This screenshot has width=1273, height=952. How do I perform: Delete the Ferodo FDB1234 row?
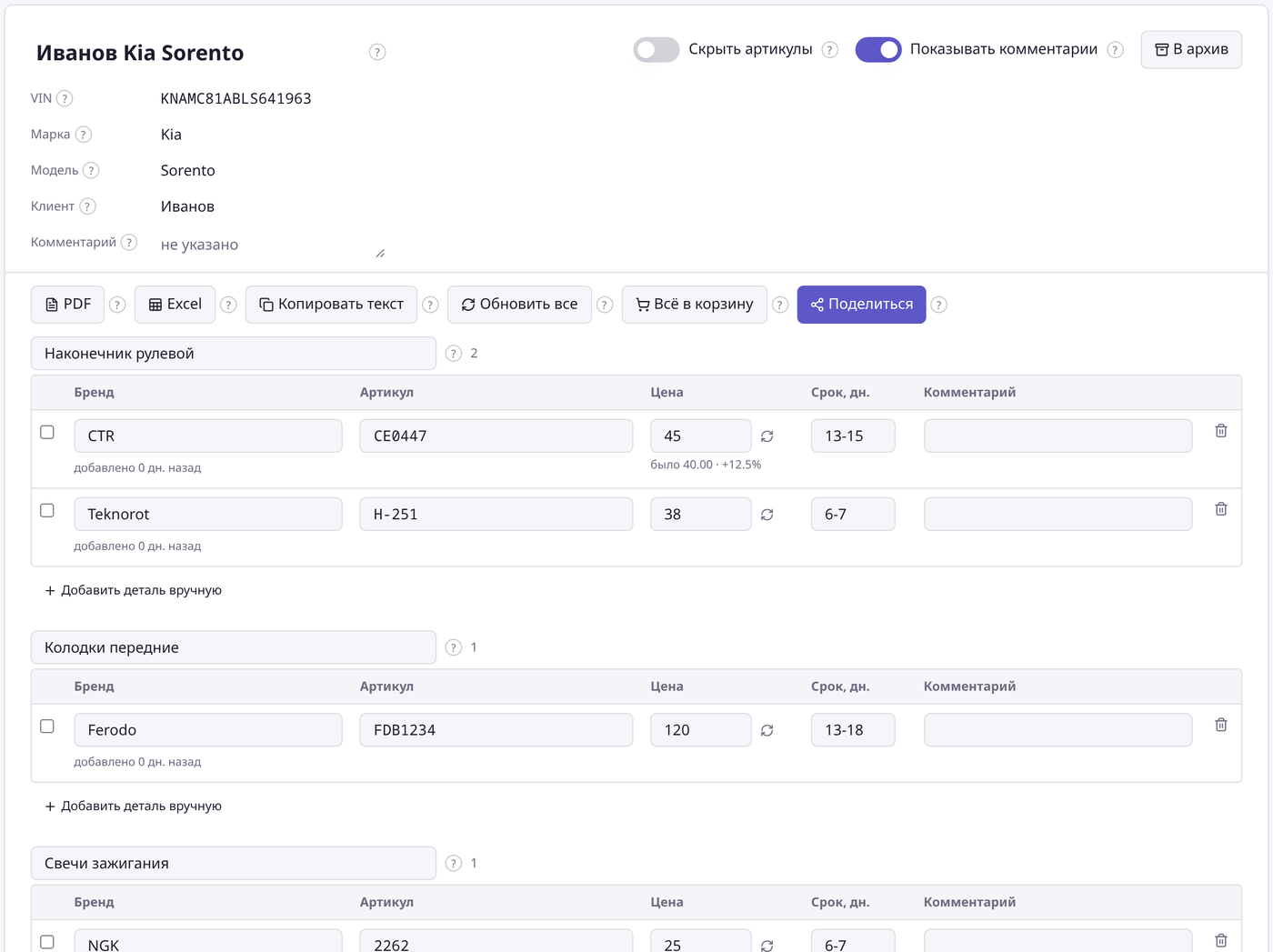tap(1221, 725)
